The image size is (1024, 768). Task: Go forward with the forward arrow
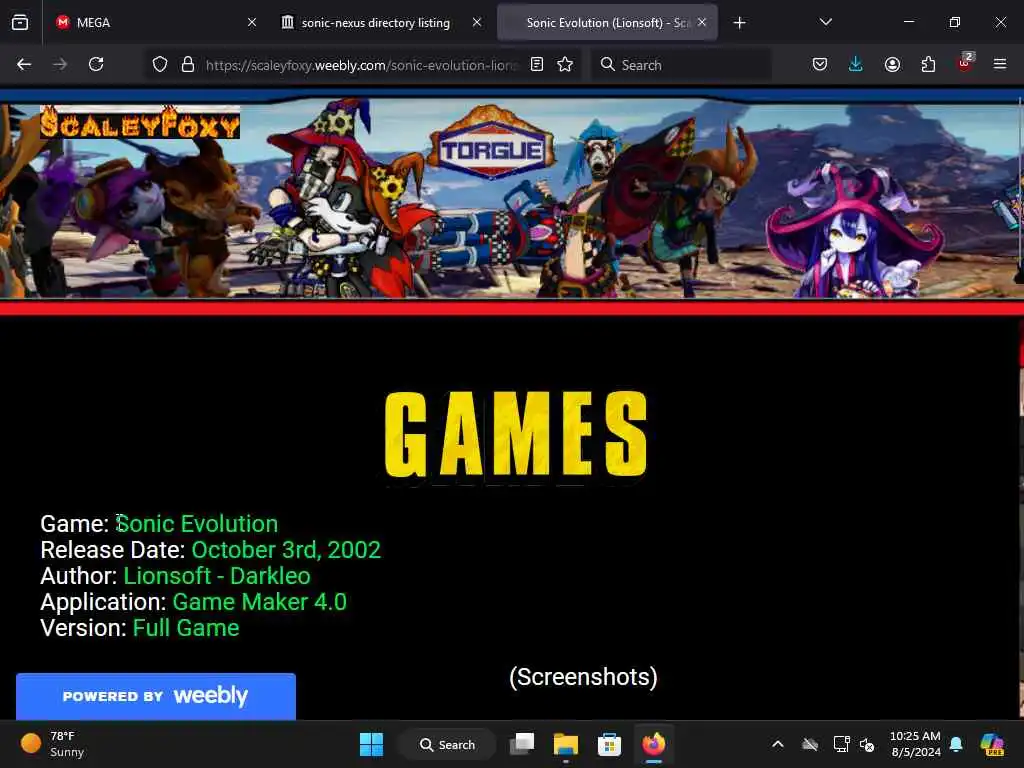click(x=60, y=64)
